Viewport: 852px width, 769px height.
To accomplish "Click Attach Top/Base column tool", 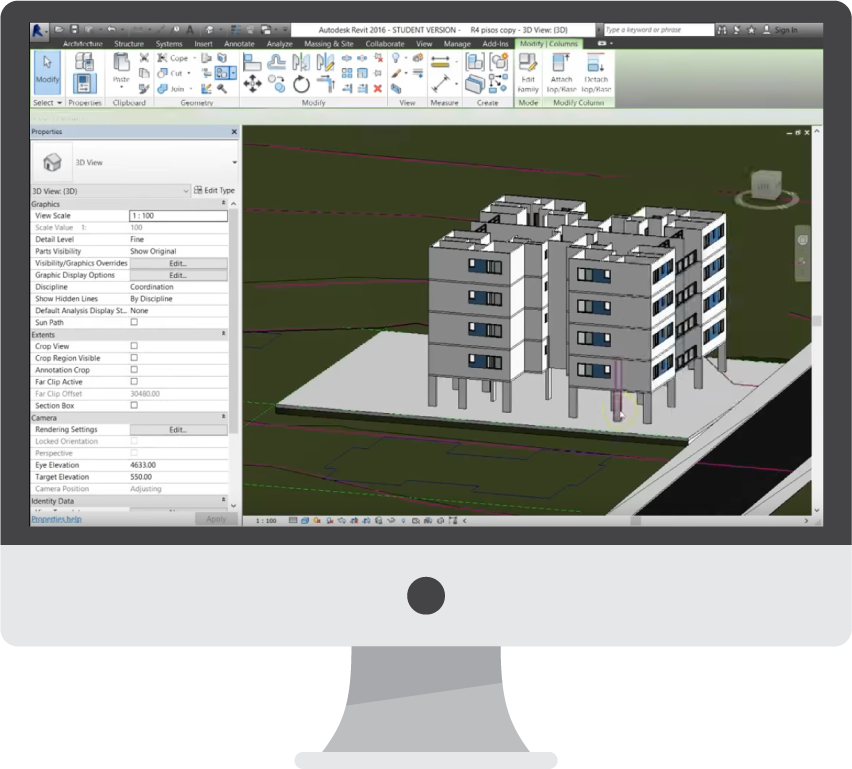I will [x=561, y=73].
